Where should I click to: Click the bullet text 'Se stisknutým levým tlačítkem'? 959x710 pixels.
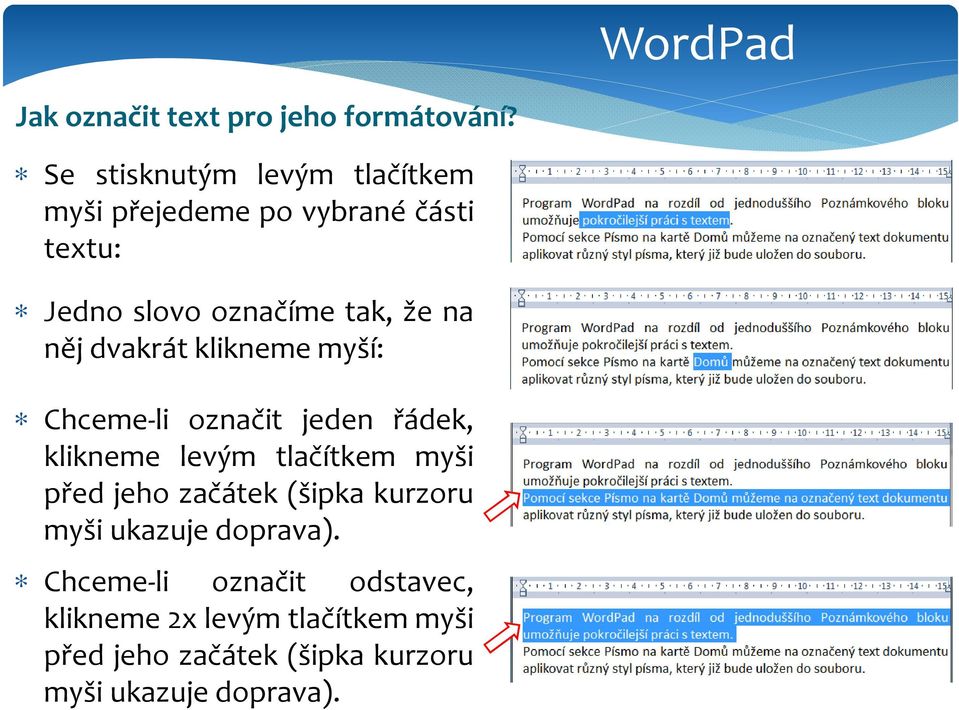pos(259,175)
